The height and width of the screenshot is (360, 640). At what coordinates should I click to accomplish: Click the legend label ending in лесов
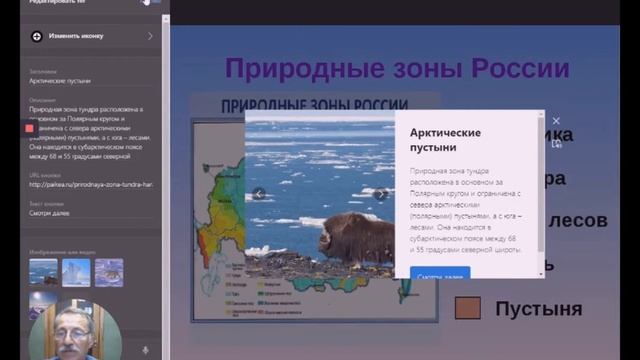click(x=578, y=220)
